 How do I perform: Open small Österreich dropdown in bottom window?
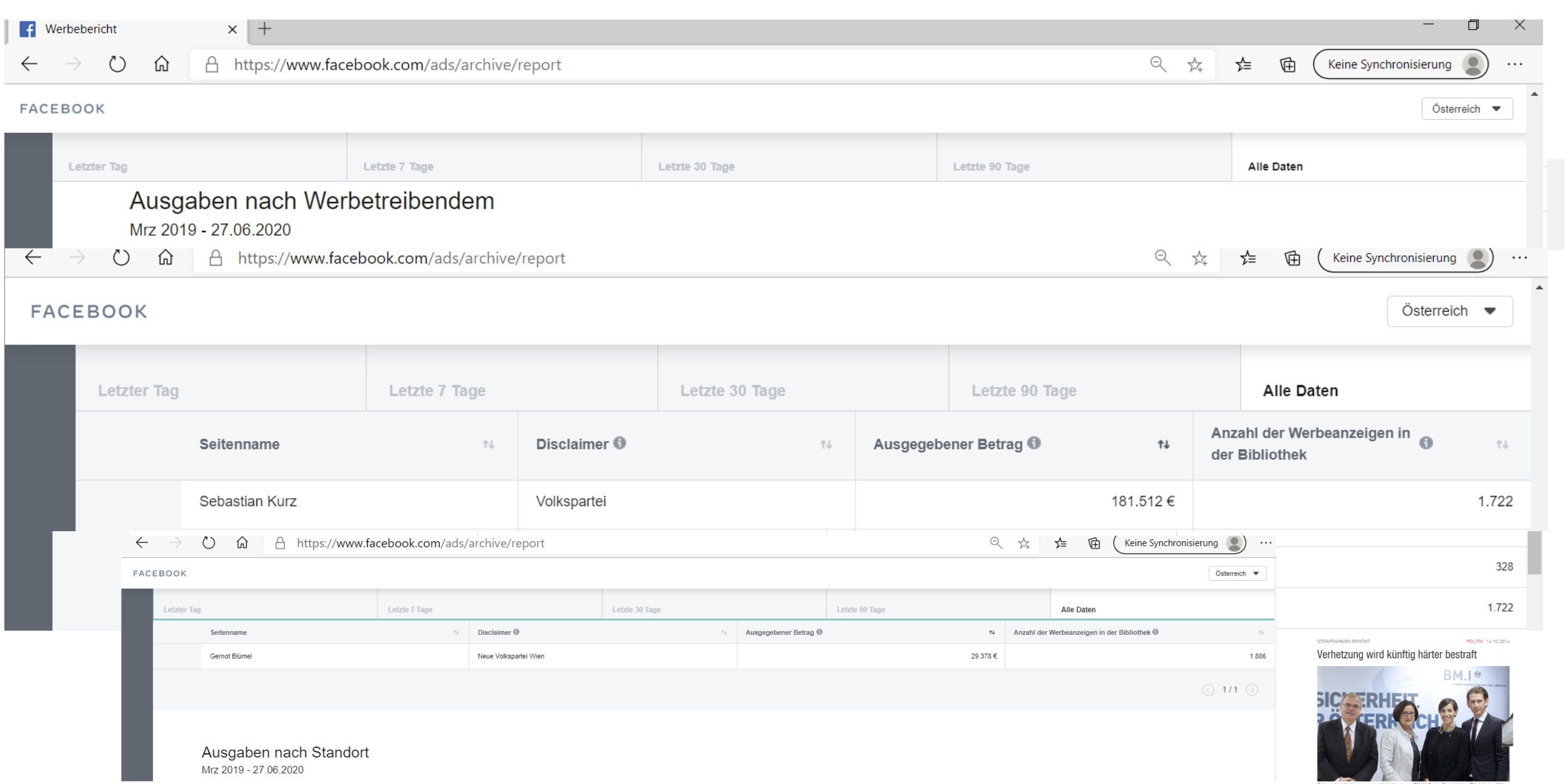[x=1237, y=573]
